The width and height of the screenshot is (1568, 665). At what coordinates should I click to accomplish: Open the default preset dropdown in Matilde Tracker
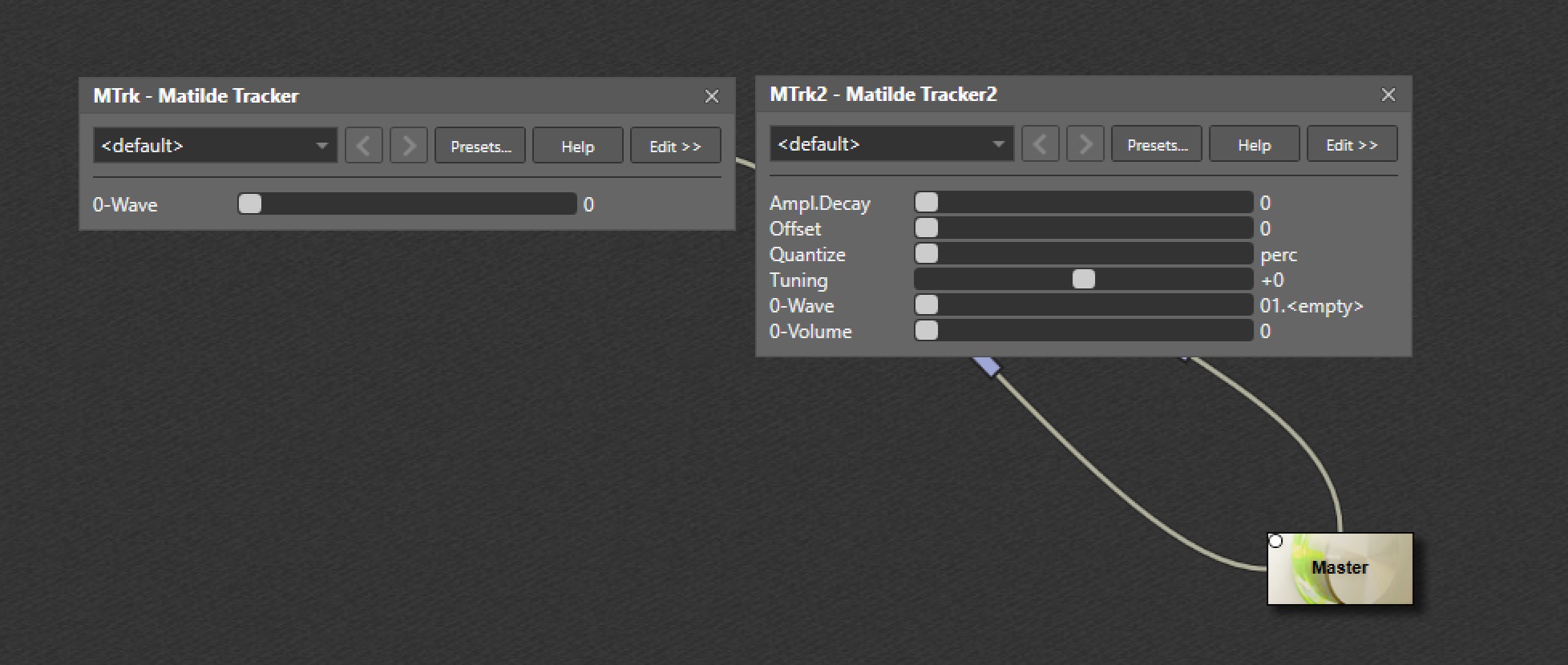tap(215, 146)
